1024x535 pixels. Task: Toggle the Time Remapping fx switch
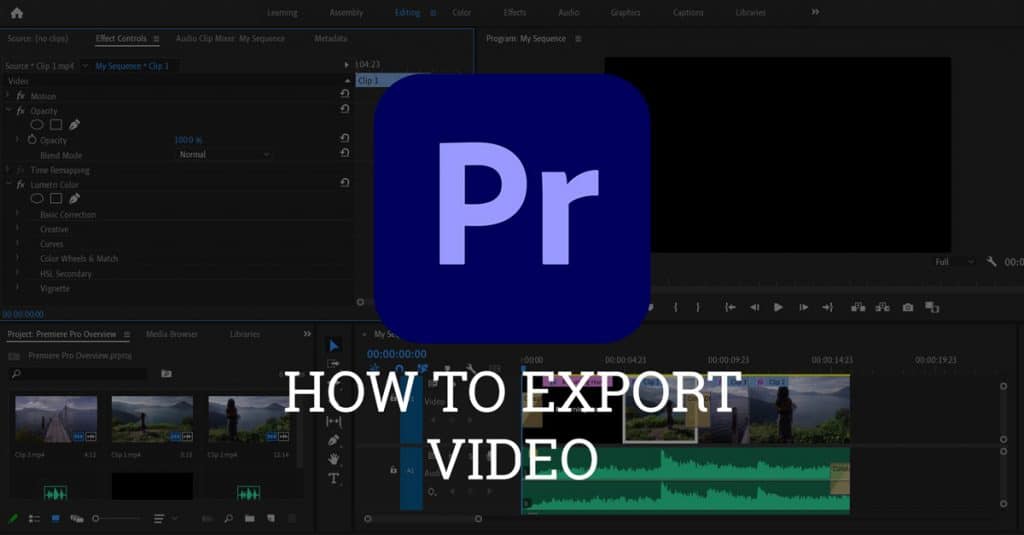[21, 170]
